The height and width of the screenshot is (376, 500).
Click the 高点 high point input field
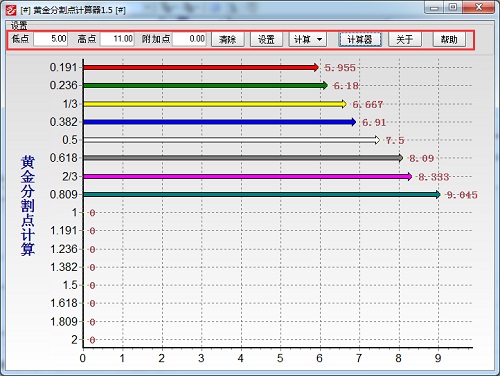coord(117,39)
